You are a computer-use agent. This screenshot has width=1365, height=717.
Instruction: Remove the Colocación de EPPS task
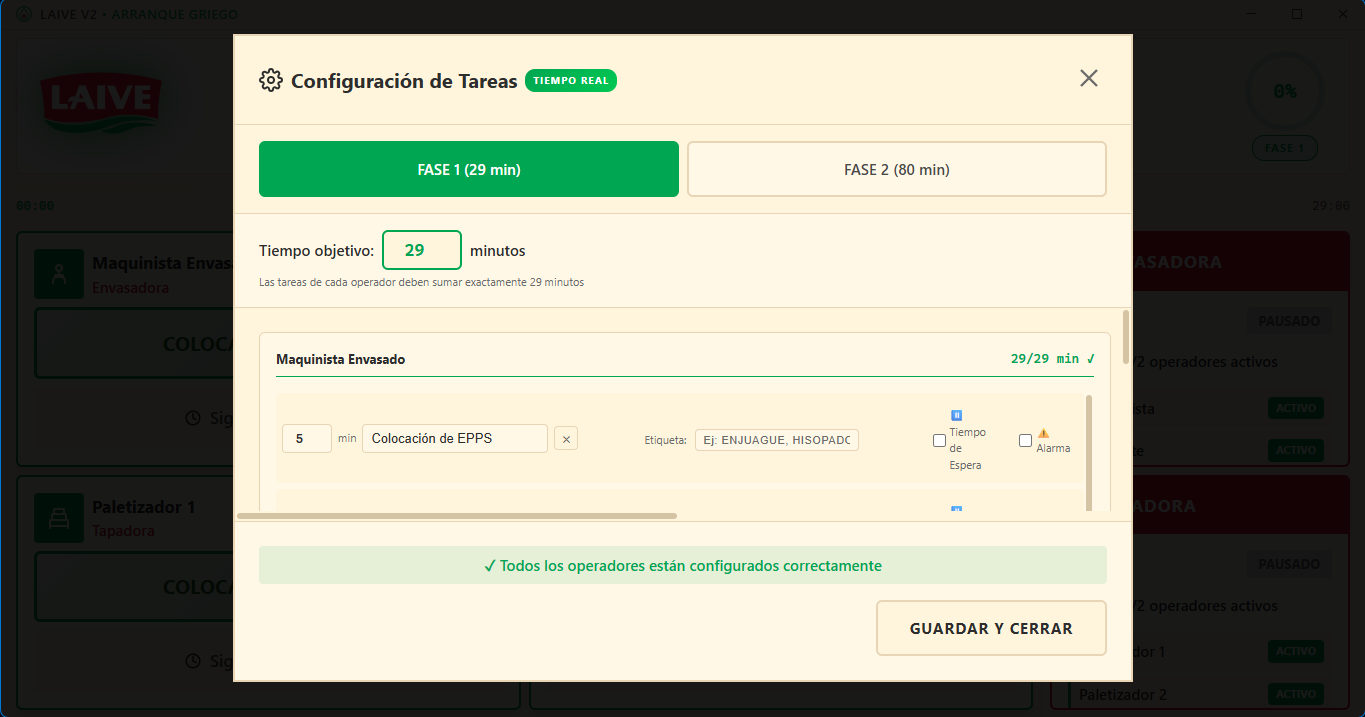(565, 438)
